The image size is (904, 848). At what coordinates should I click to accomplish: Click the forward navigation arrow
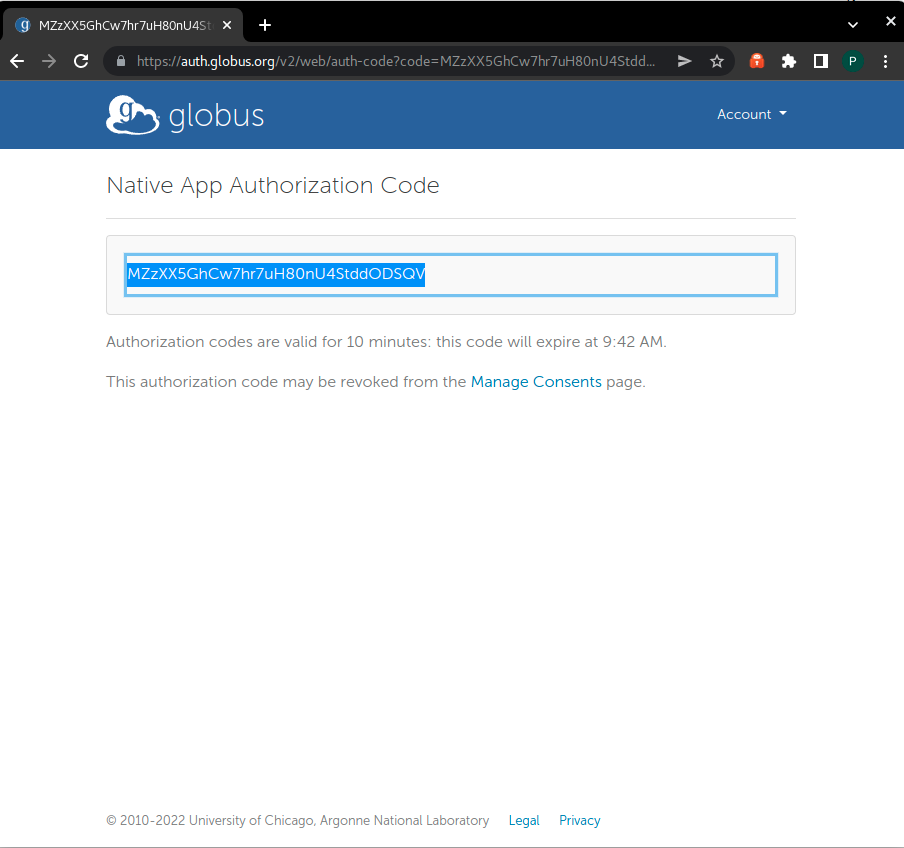click(49, 61)
